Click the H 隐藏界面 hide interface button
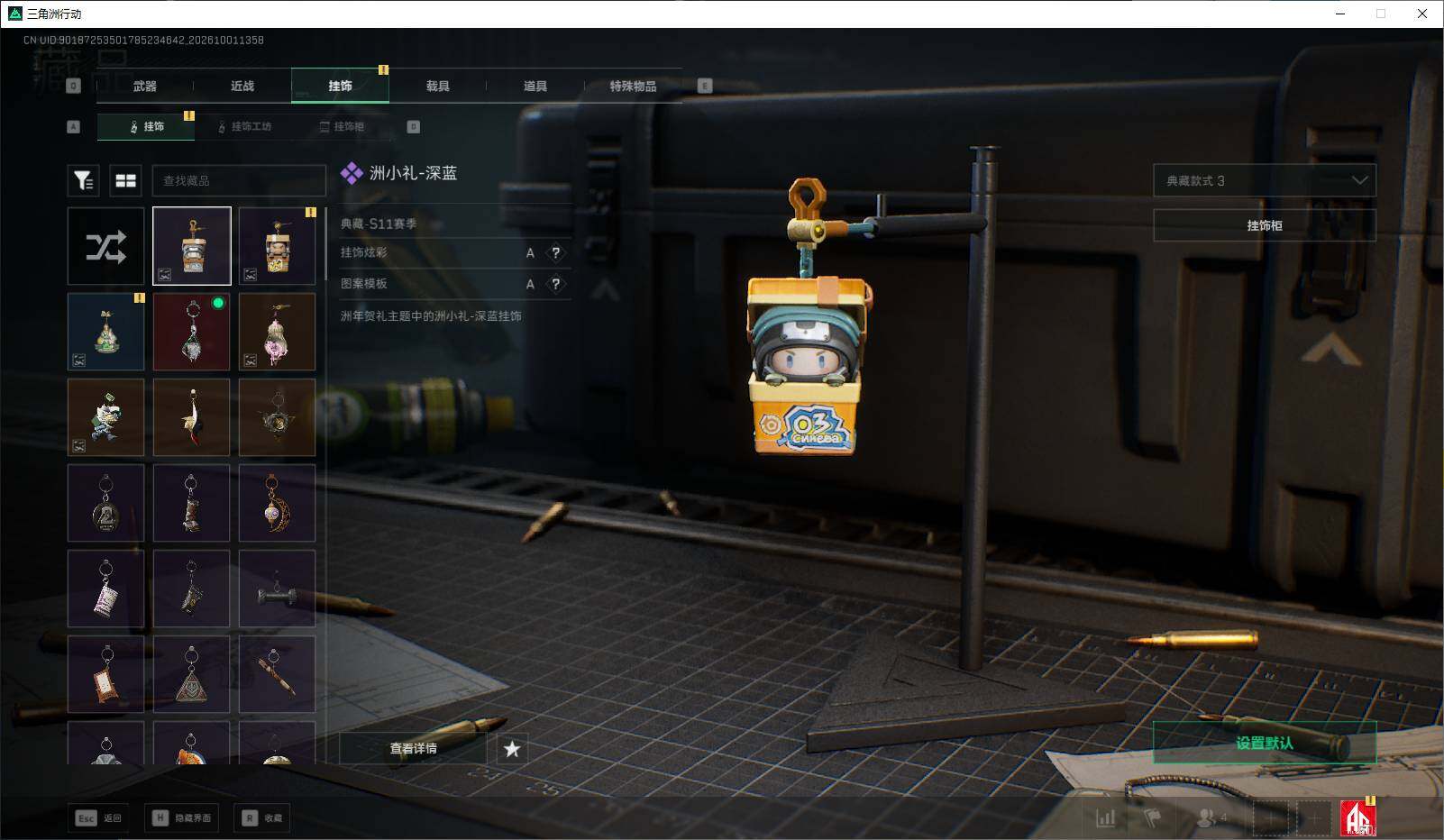Viewport: 1444px width, 840px height. 184,817
